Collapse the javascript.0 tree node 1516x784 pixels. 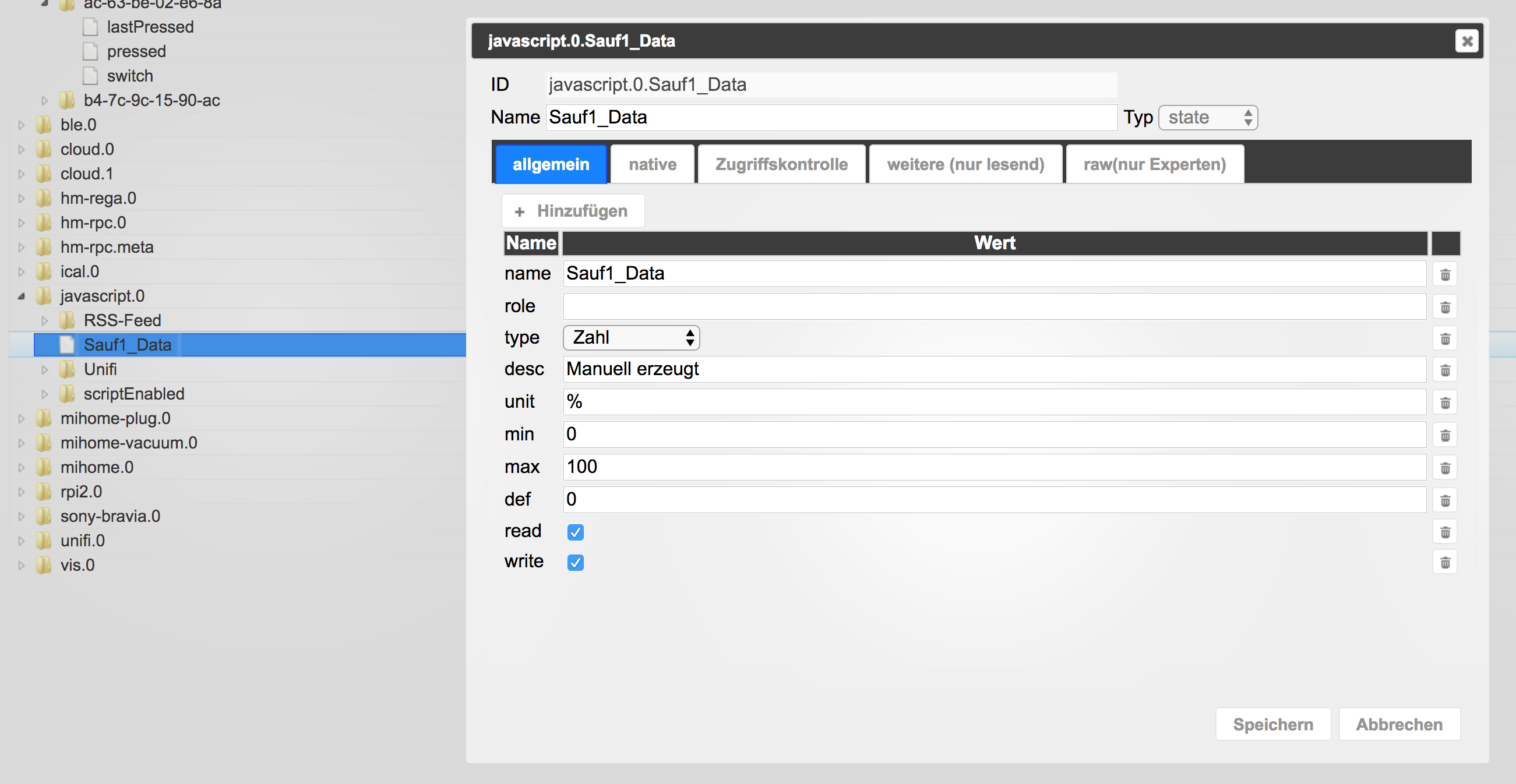tap(21, 296)
